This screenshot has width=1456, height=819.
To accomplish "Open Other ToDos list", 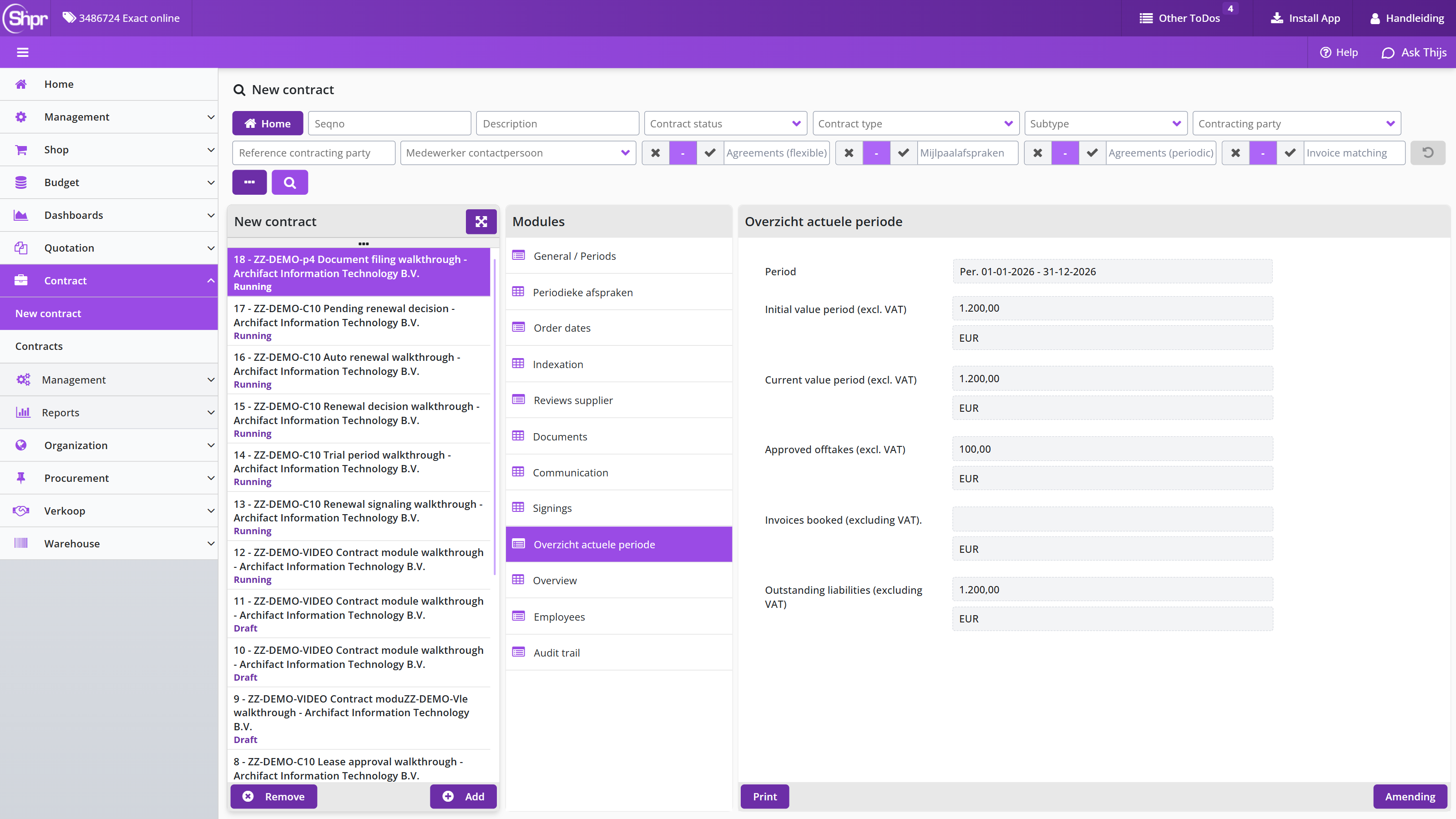I will pyautogui.click(x=1180, y=18).
